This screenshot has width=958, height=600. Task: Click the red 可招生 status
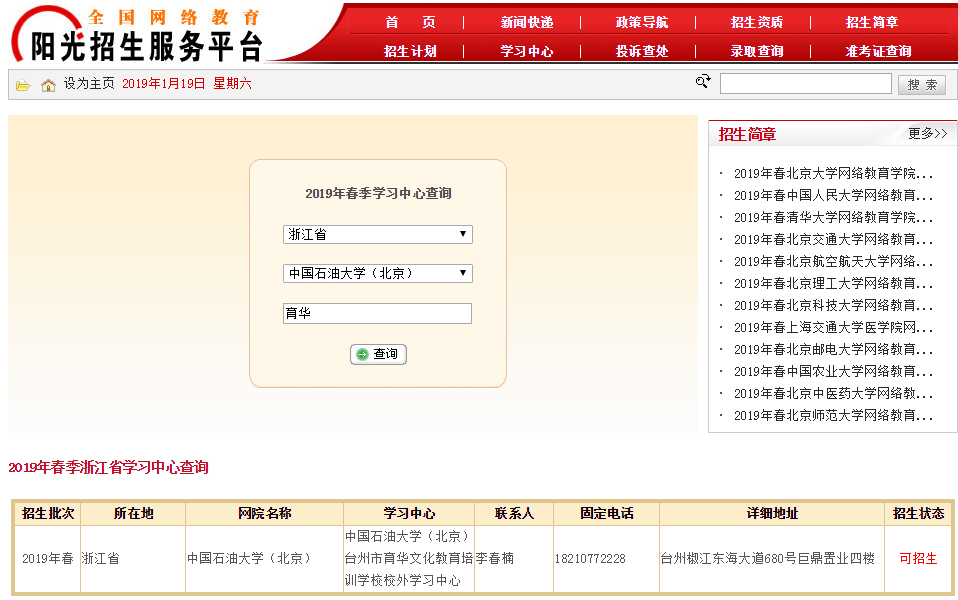[918, 558]
